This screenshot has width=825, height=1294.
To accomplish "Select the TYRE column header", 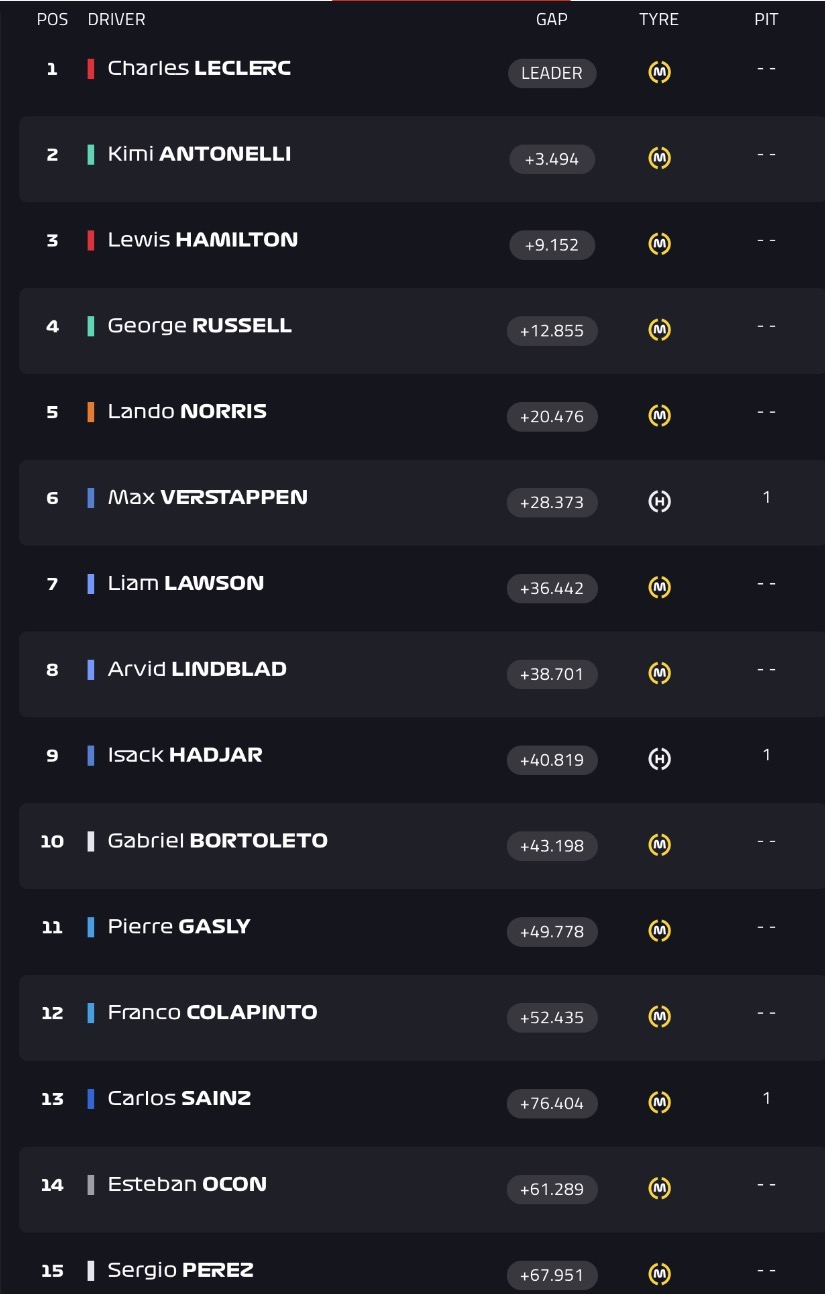I will [x=659, y=19].
